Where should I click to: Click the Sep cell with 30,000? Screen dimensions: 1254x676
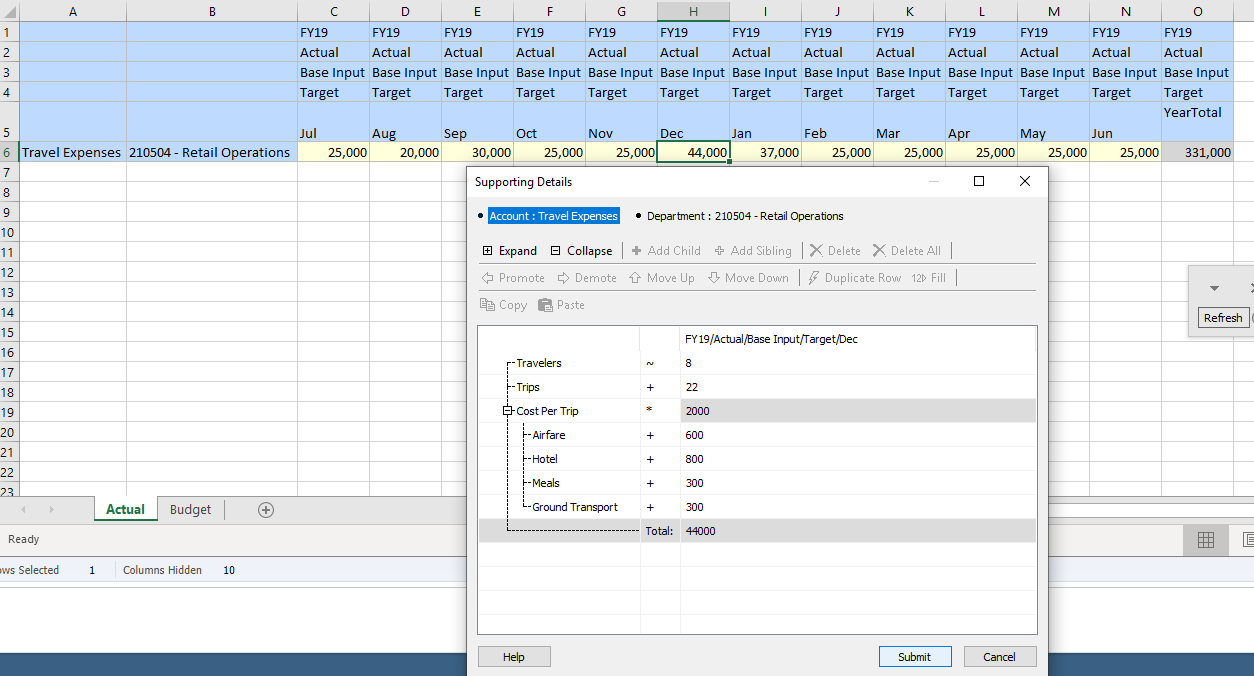477,152
